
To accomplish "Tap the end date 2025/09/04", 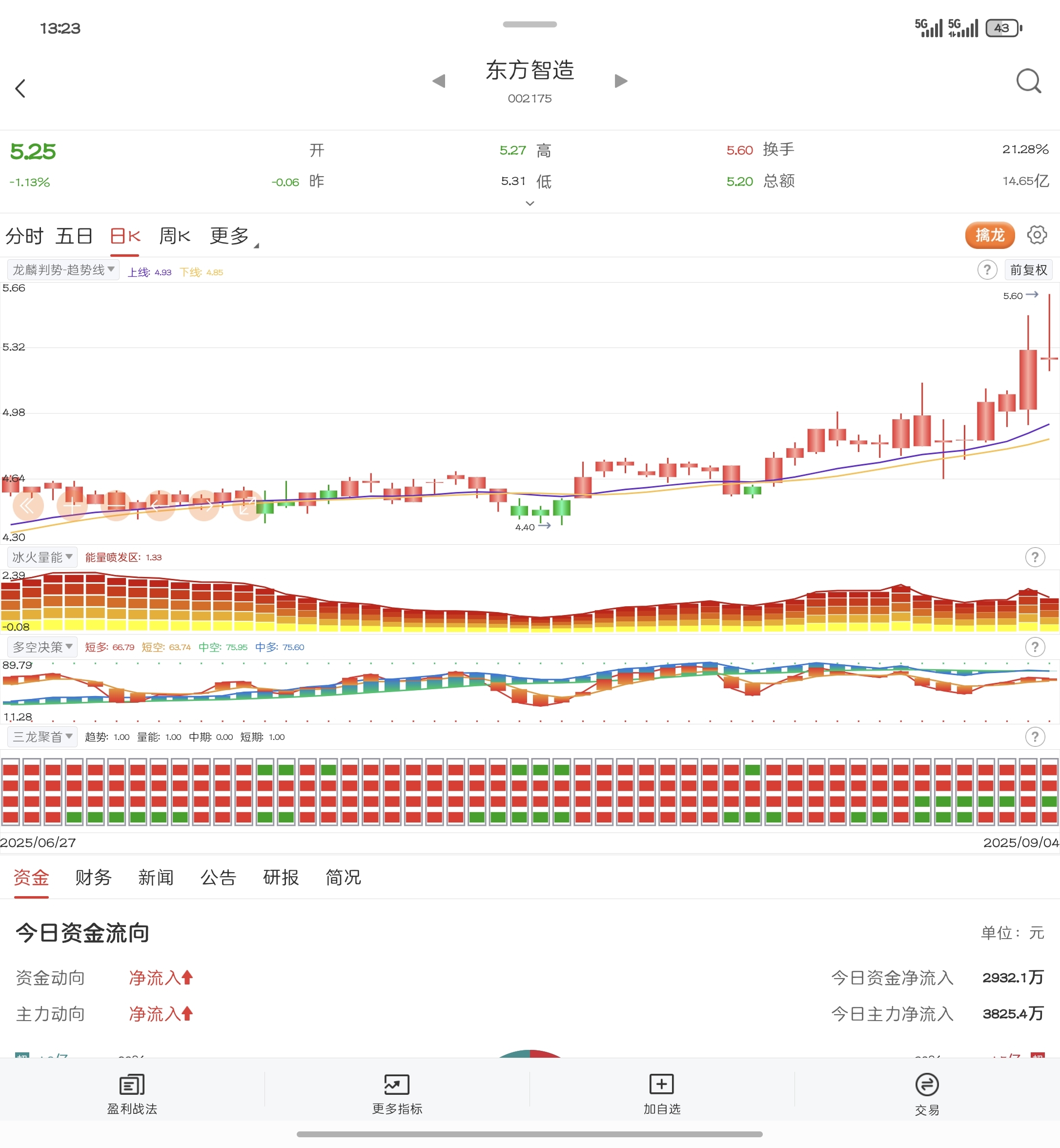I will 1021,842.
